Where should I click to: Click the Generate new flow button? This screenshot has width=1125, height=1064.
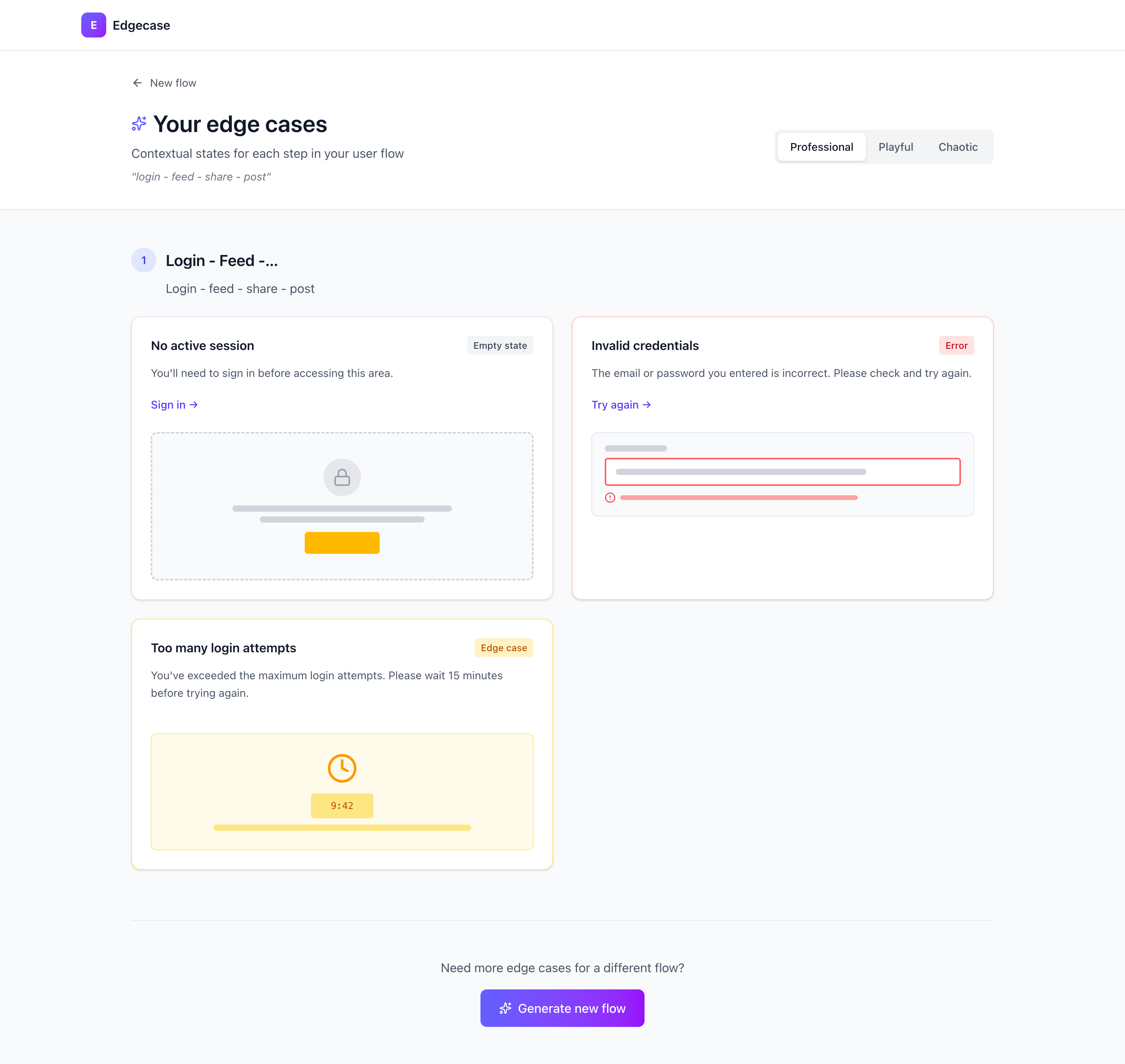click(562, 1009)
